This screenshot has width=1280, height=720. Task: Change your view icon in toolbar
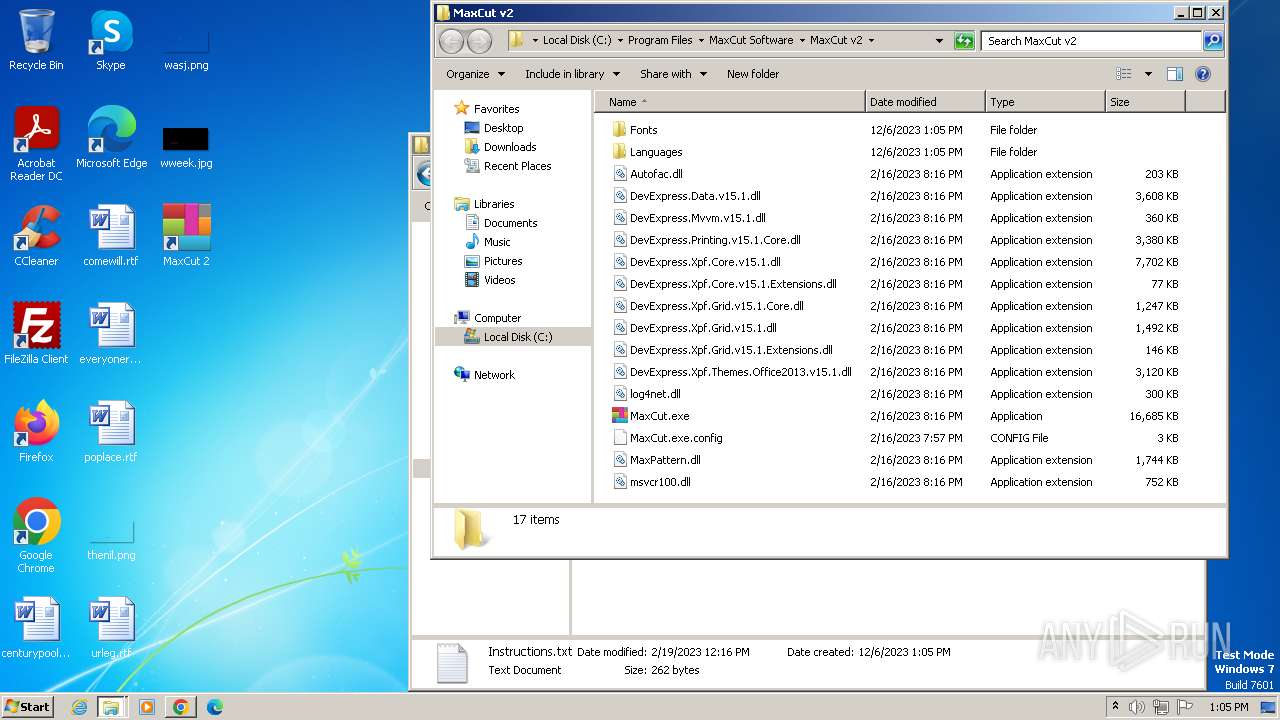tap(1124, 74)
